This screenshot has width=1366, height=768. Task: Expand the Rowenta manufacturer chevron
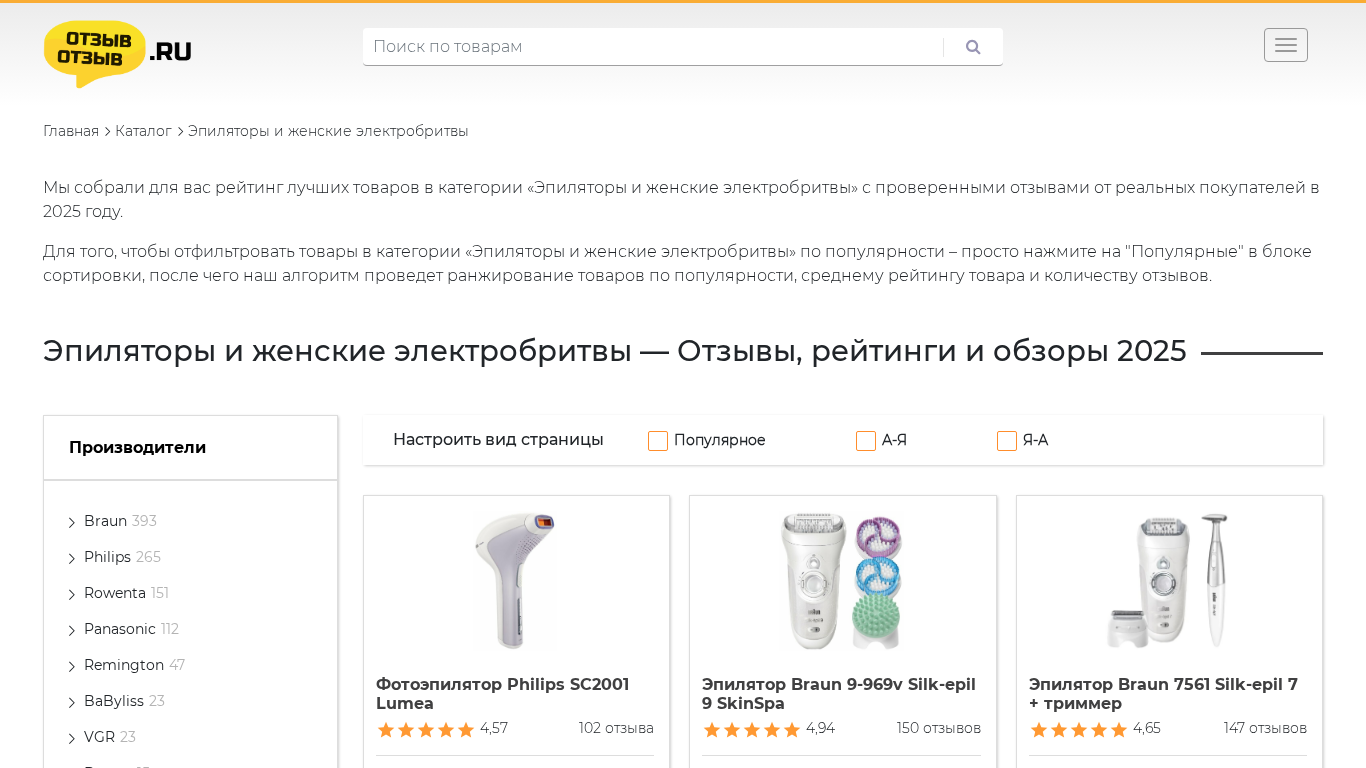(x=72, y=594)
